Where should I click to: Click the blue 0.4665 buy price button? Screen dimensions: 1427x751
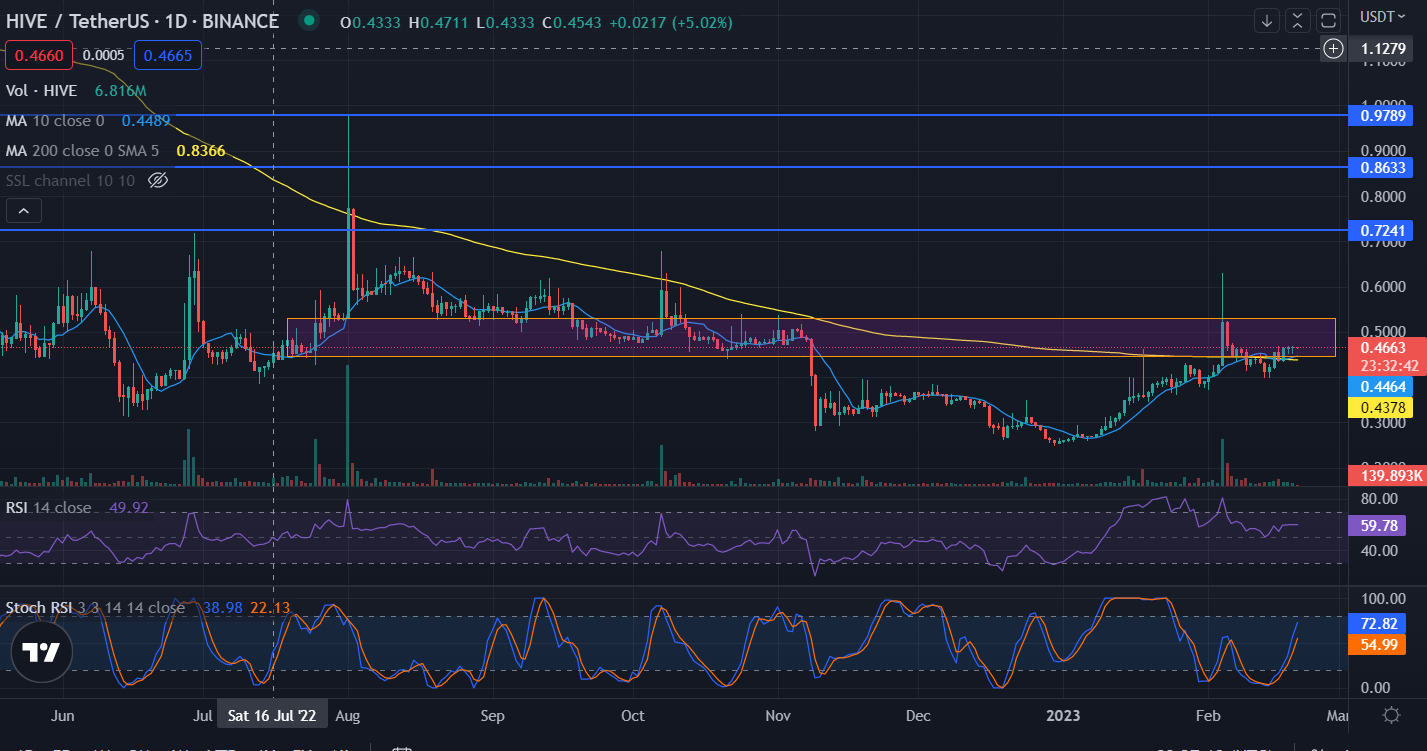[168, 55]
